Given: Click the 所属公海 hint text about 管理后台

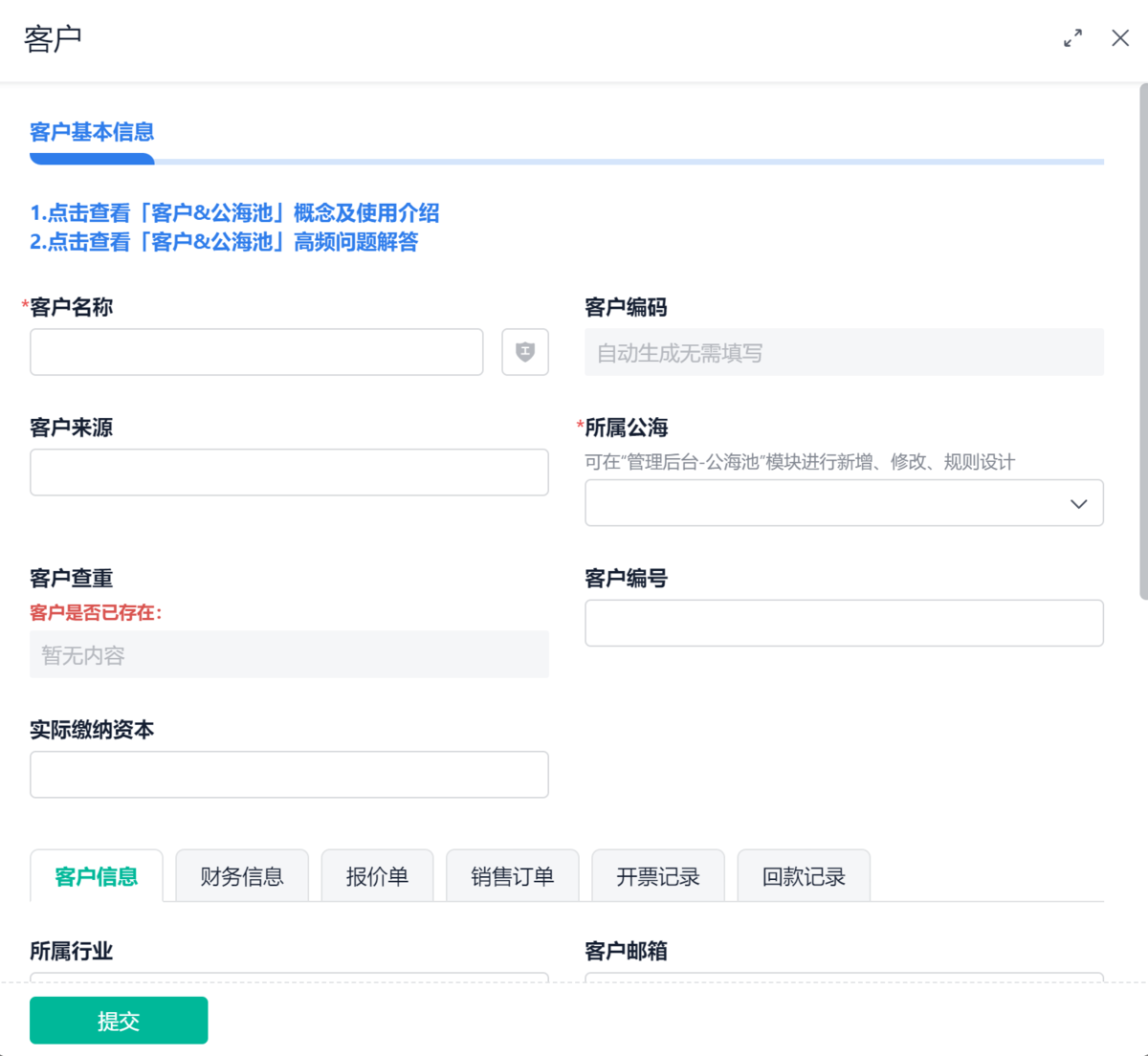Looking at the screenshot, I should (800, 462).
